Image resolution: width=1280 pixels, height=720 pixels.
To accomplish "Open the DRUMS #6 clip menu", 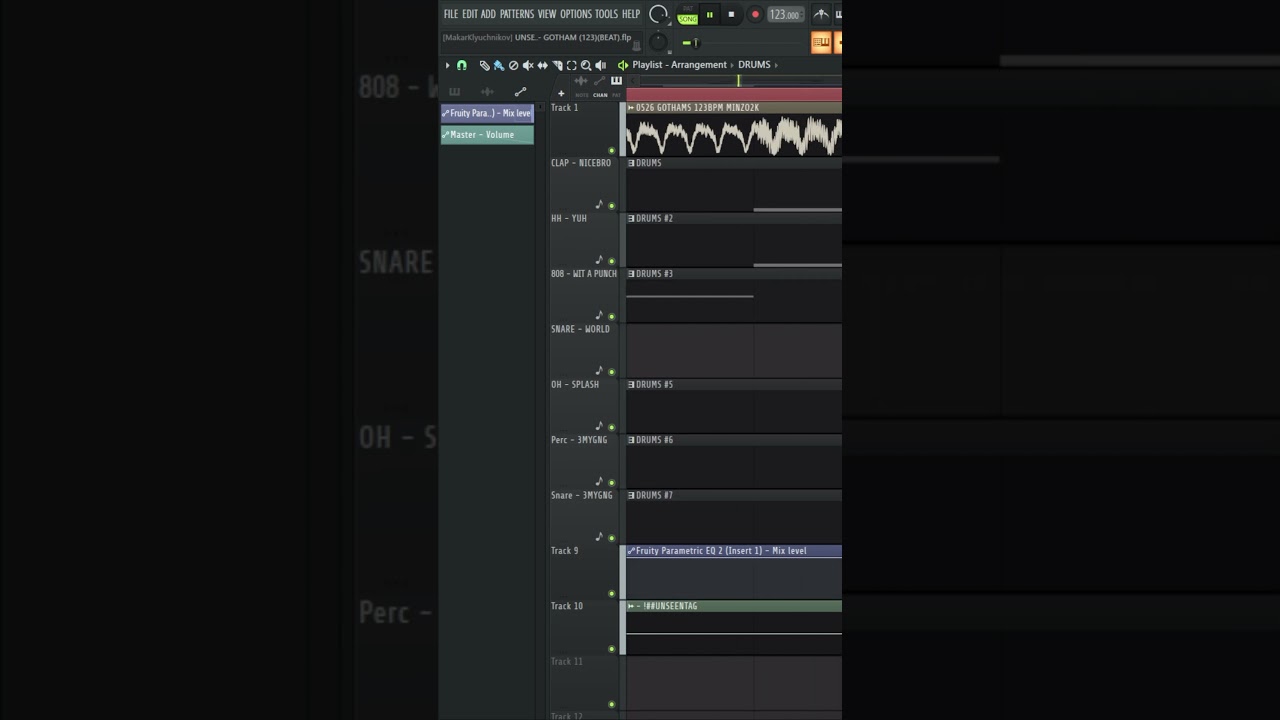I will pos(631,440).
